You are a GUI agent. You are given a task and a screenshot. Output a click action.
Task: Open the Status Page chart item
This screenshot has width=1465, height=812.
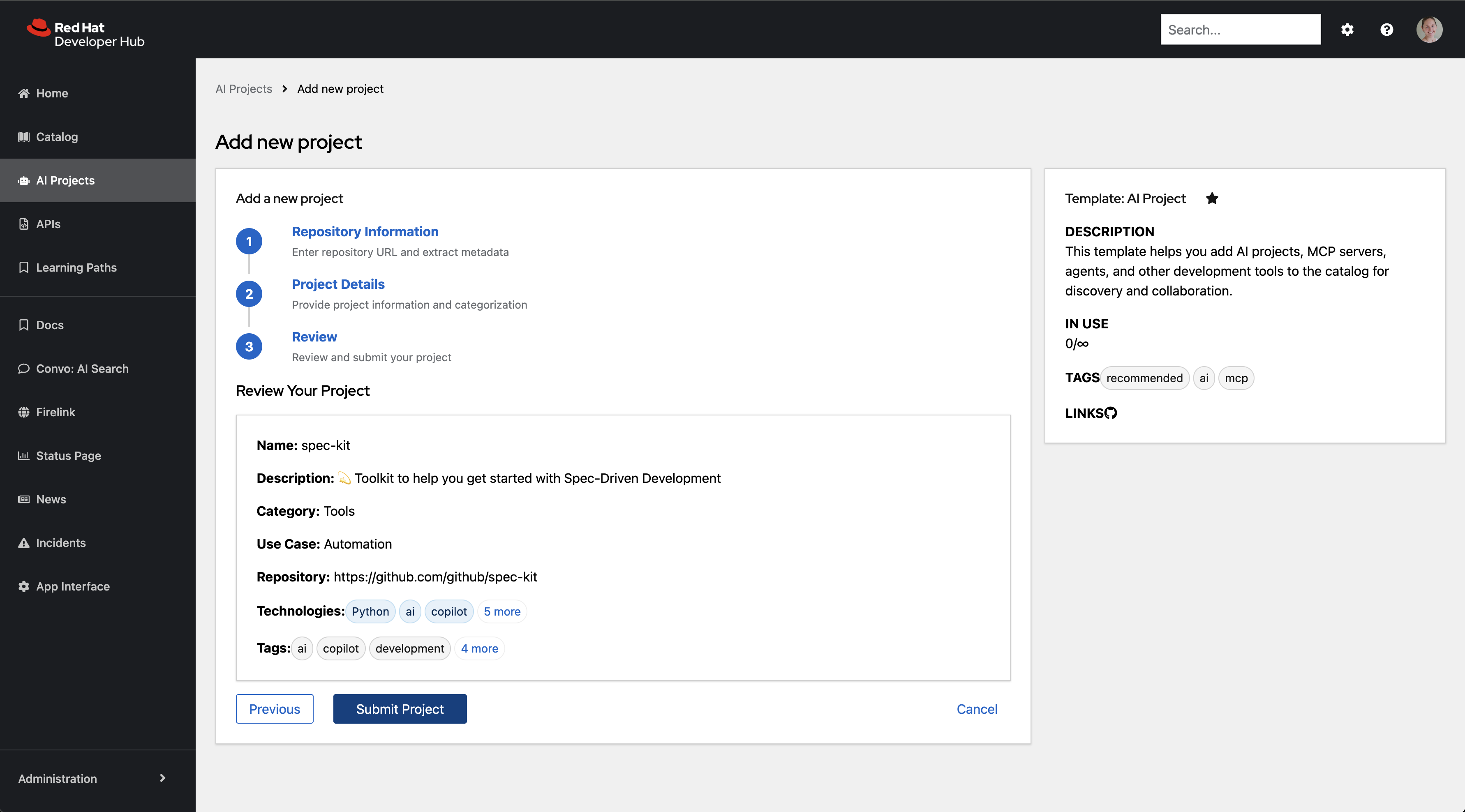tap(68, 456)
